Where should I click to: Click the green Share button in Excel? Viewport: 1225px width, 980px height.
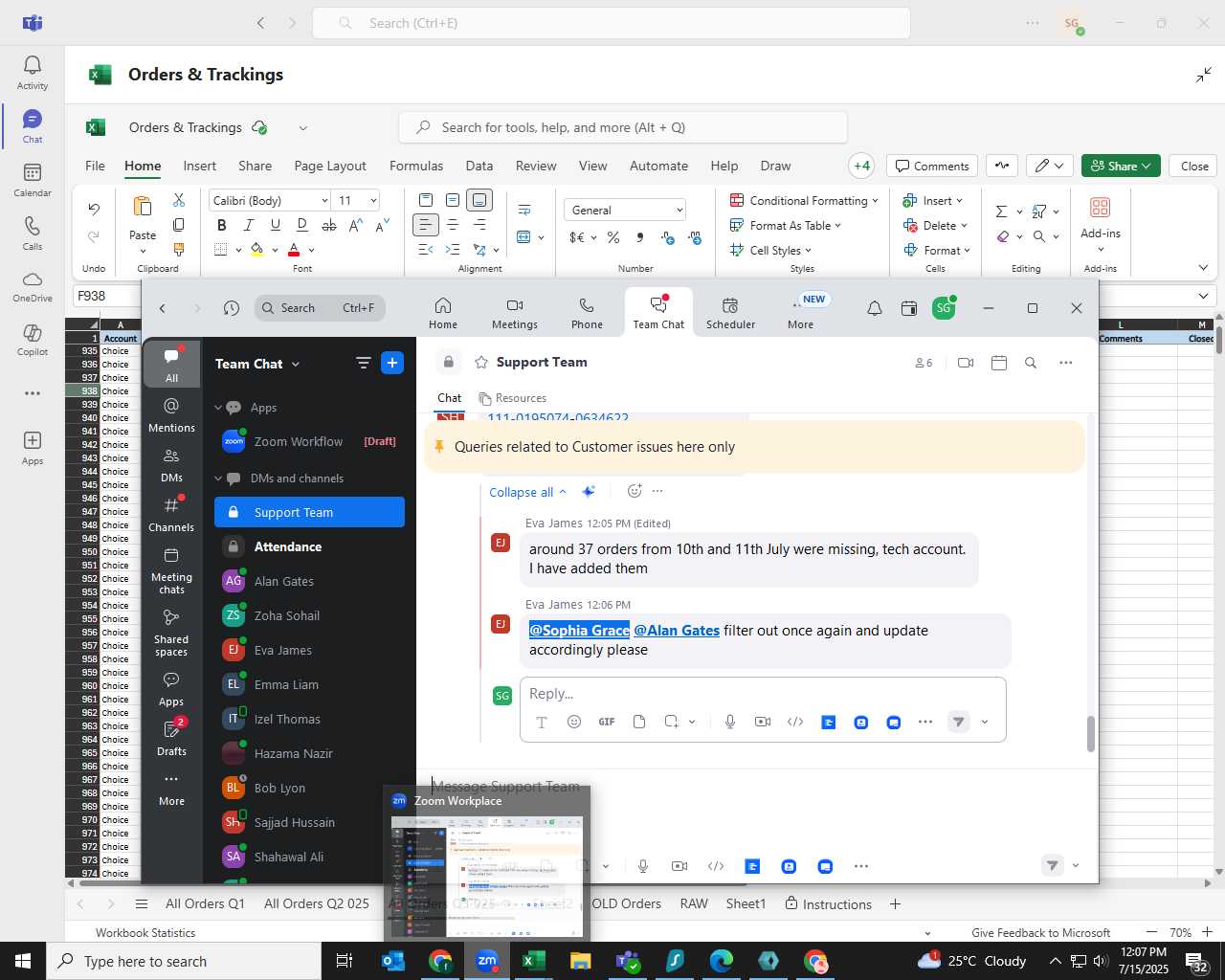coord(1121,166)
